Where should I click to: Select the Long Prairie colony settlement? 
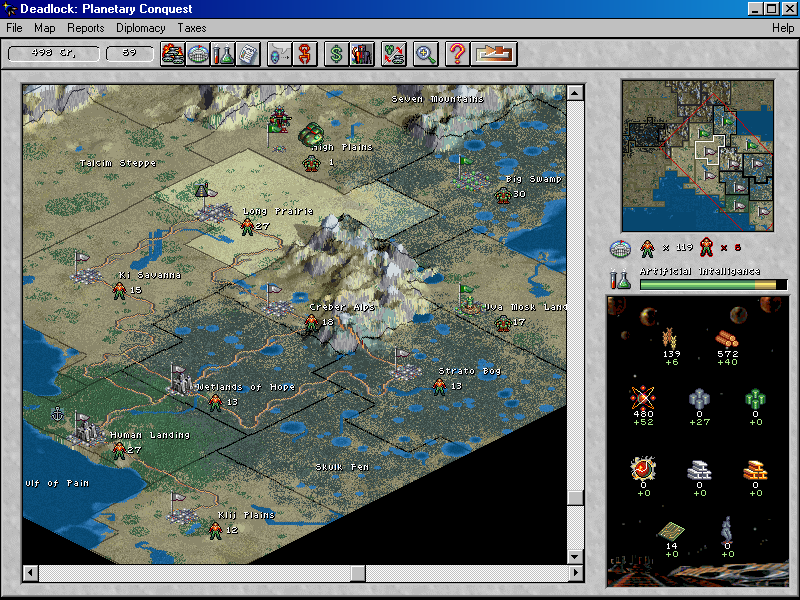click(214, 212)
